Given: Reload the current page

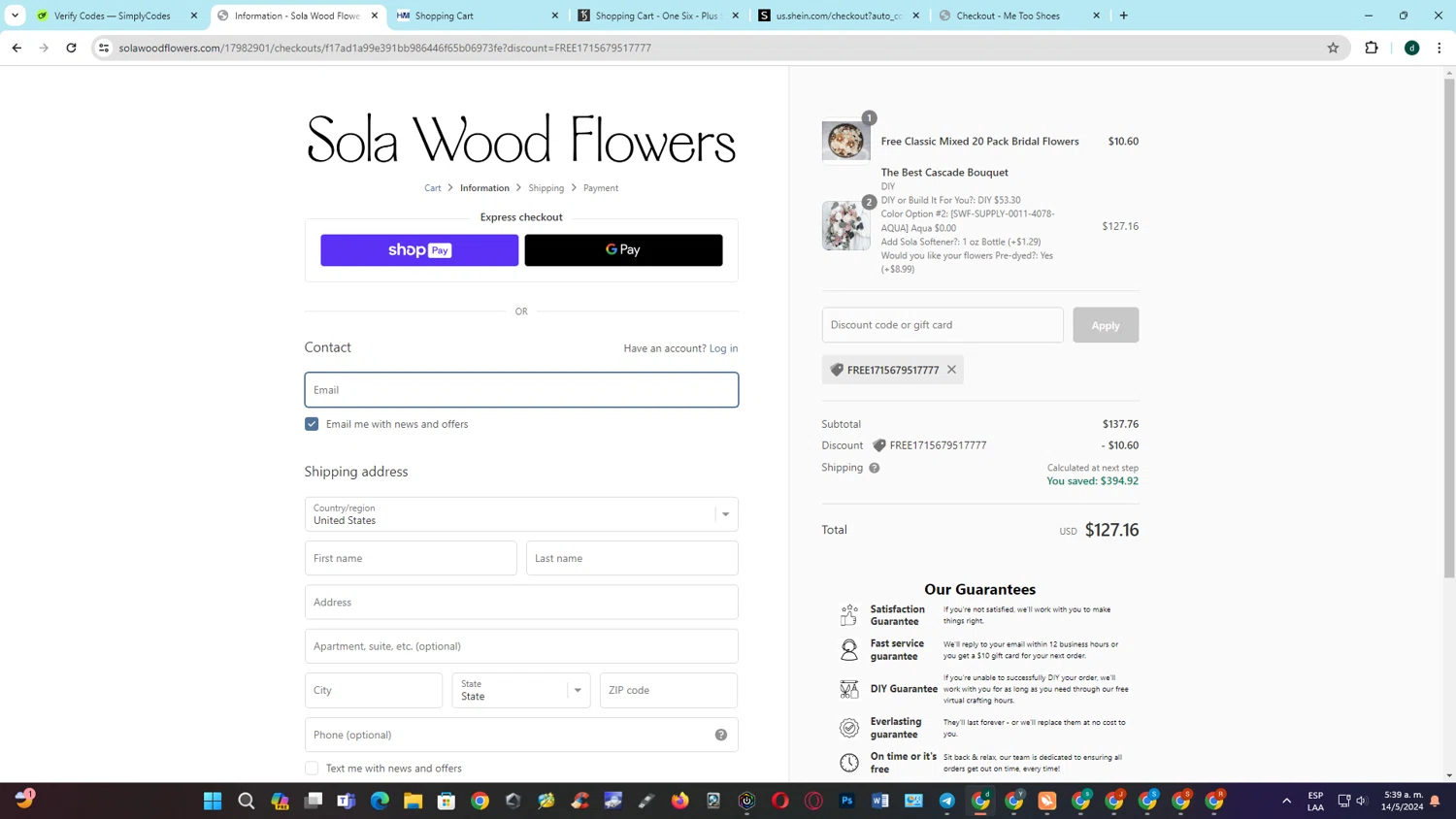Looking at the screenshot, I should tap(71, 48).
